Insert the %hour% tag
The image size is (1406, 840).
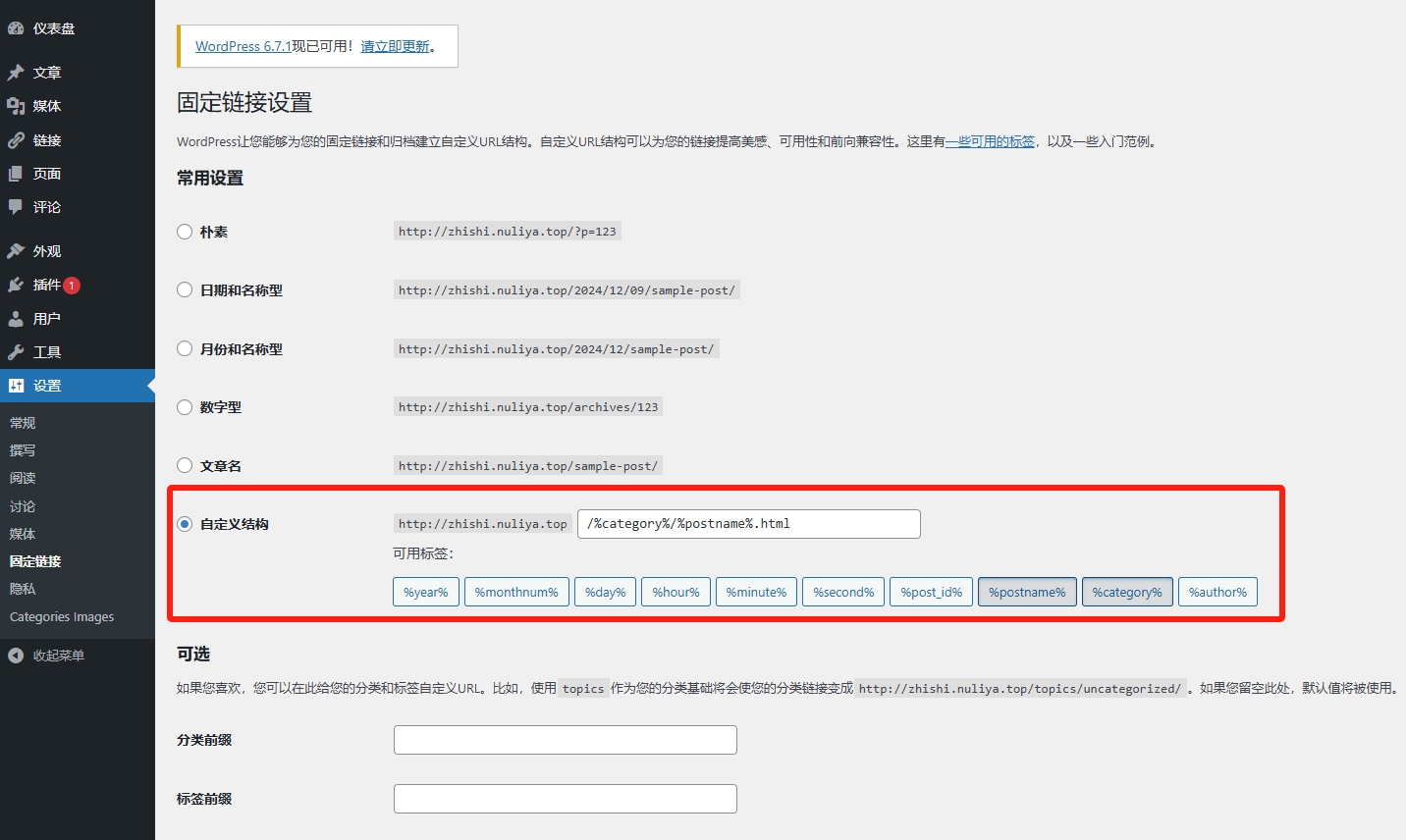click(676, 592)
